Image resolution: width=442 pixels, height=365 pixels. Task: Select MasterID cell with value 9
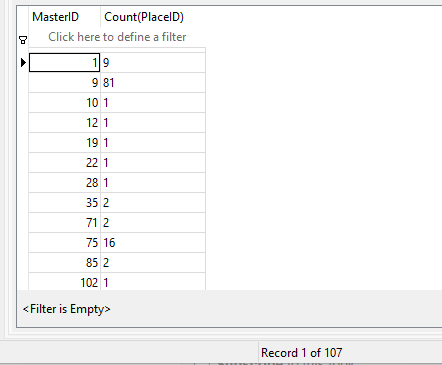[x=64, y=83]
